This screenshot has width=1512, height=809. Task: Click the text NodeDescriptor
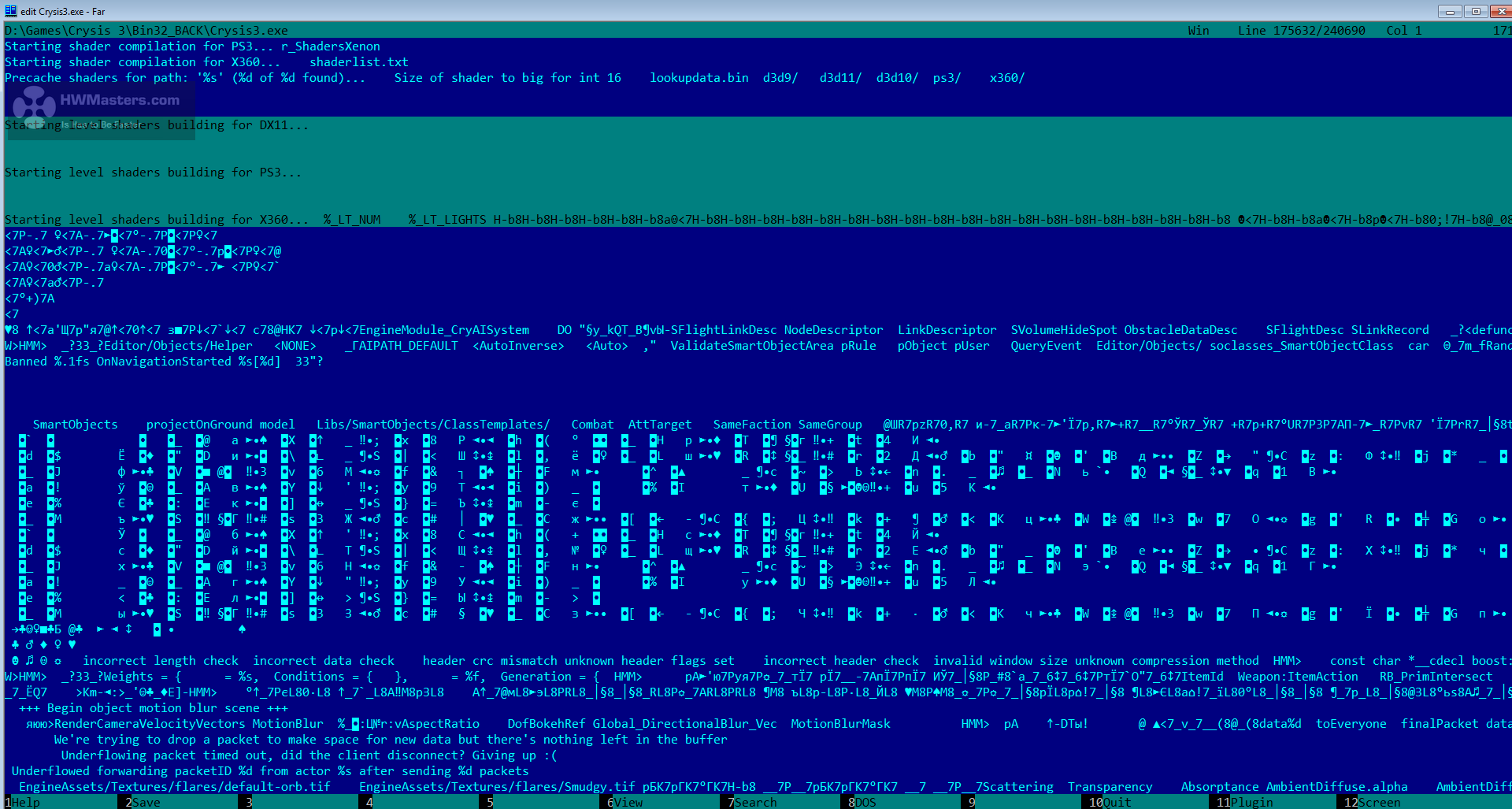(833, 330)
